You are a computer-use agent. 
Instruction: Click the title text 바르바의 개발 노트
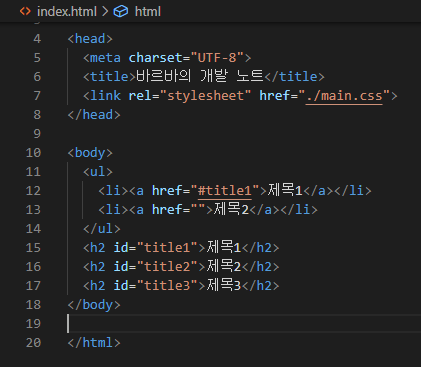(x=200, y=76)
